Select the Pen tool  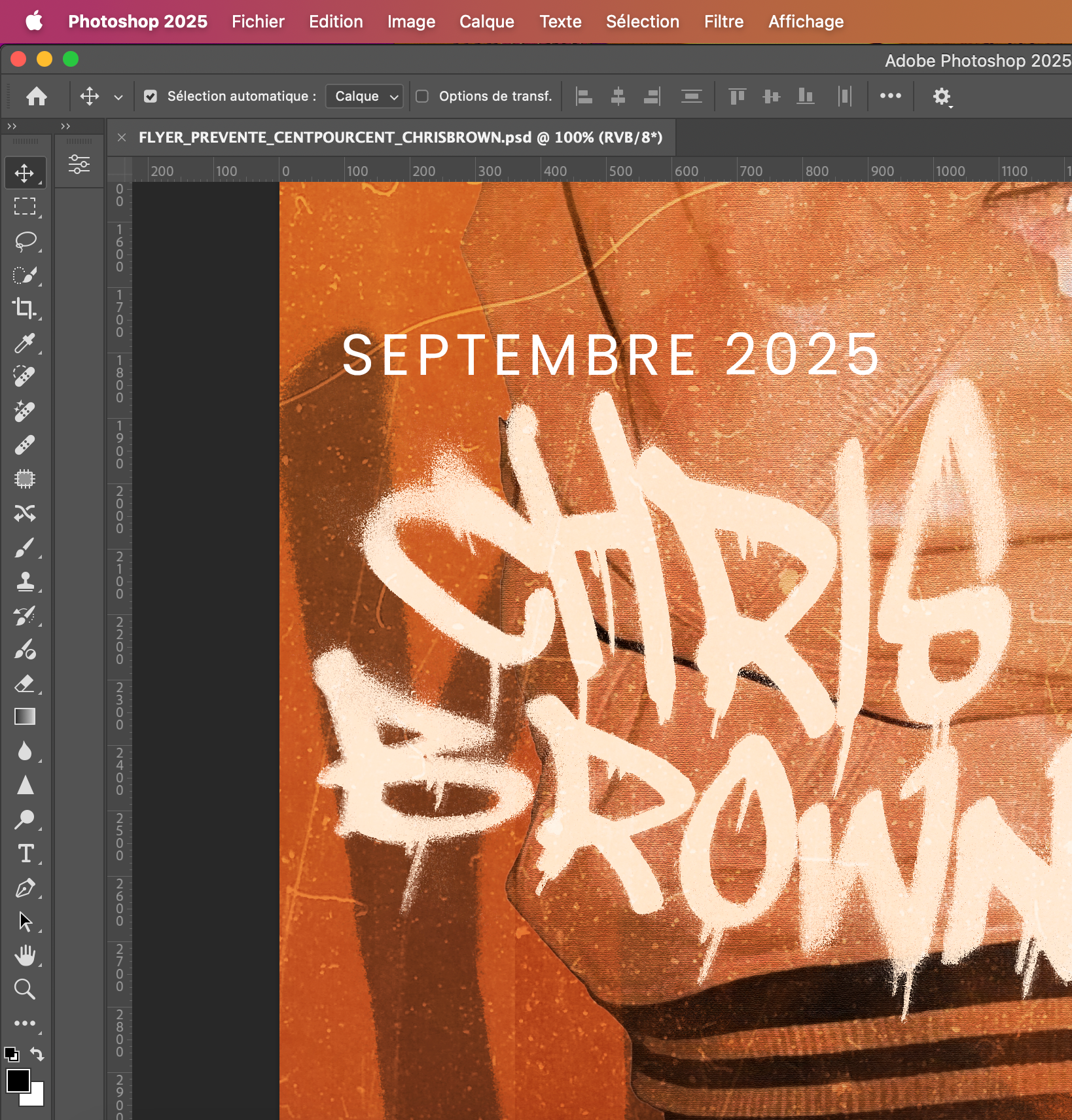pyautogui.click(x=25, y=887)
